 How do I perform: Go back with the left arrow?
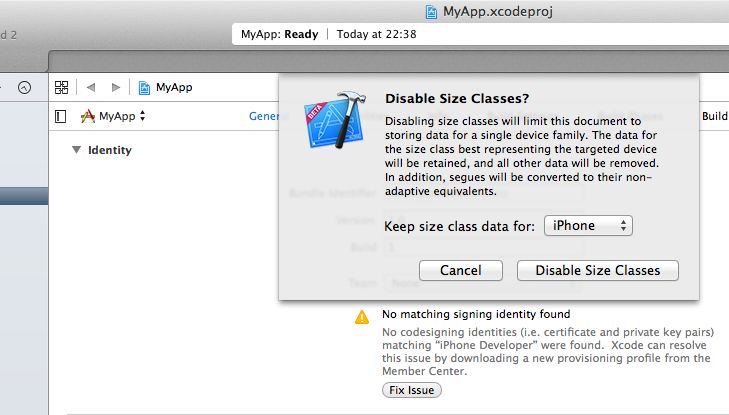point(91,87)
